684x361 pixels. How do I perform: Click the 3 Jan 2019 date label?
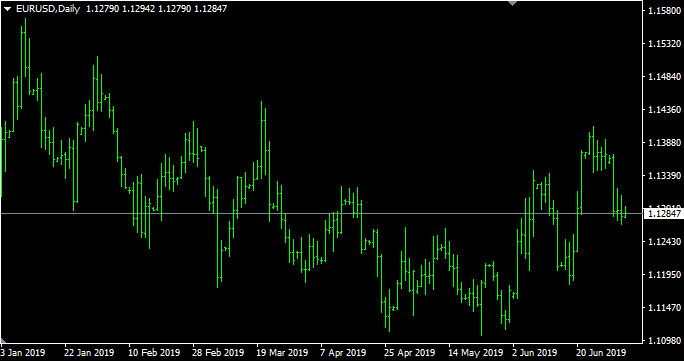(22, 352)
